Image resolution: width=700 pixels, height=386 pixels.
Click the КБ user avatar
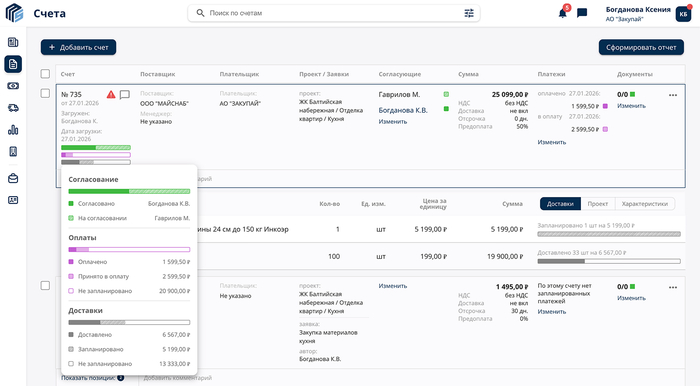click(683, 14)
